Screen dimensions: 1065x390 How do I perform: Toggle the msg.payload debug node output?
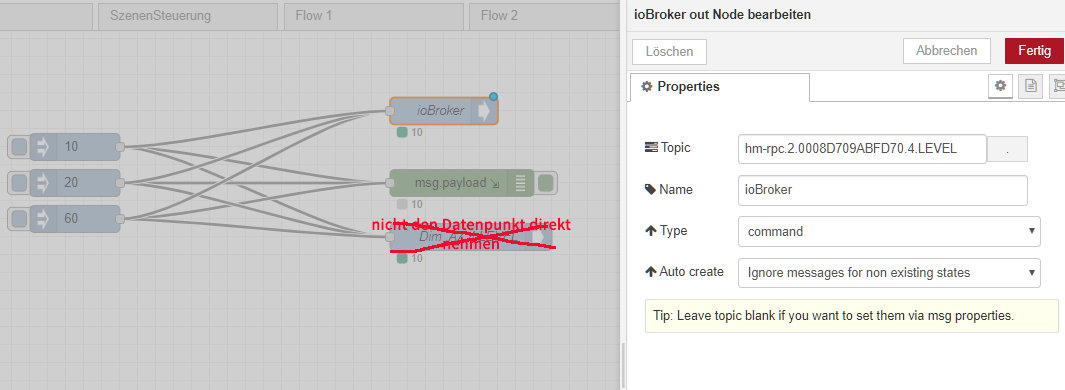pyautogui.click(x=545, y=183)
